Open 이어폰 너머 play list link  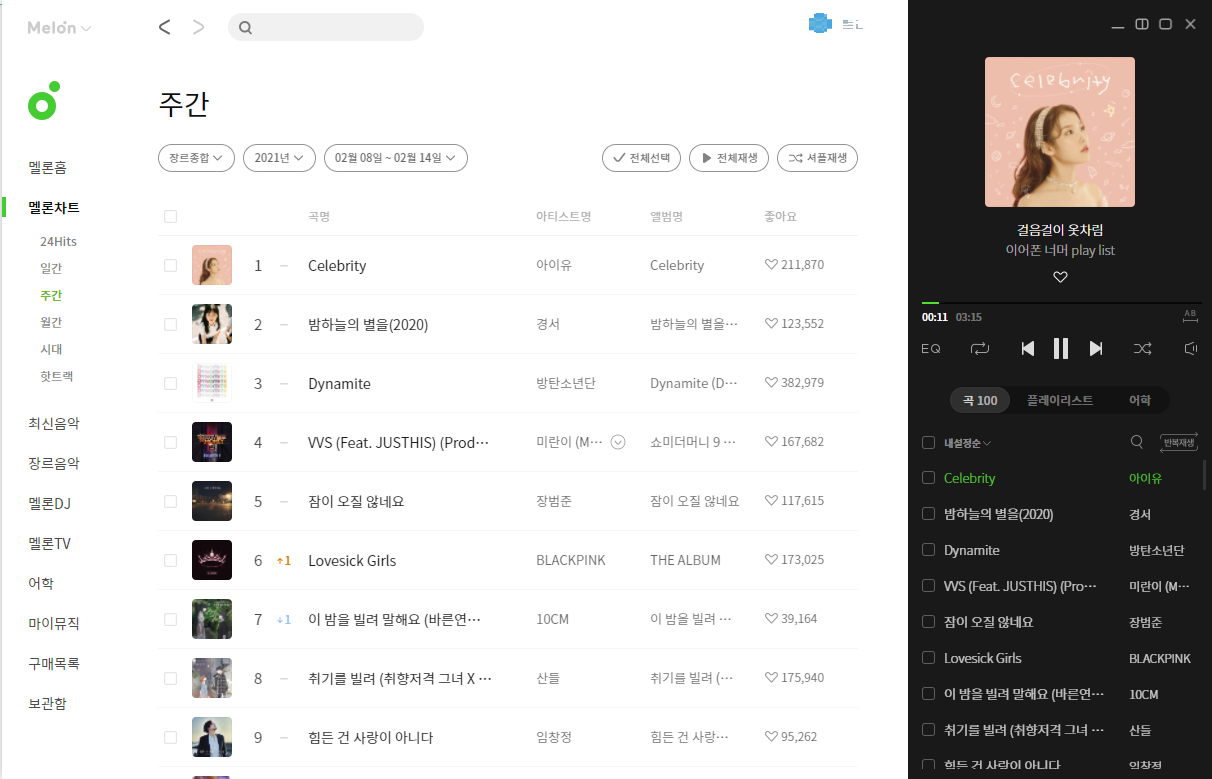coord(1060,250)
